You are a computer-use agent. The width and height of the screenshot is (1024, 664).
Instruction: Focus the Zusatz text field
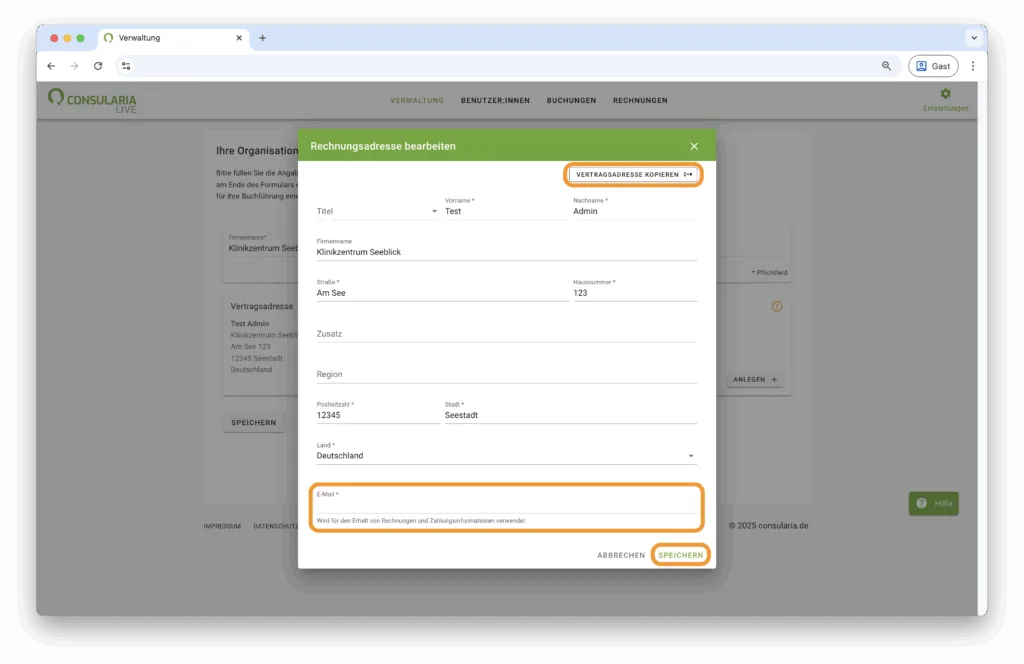(x=506, y=334)
